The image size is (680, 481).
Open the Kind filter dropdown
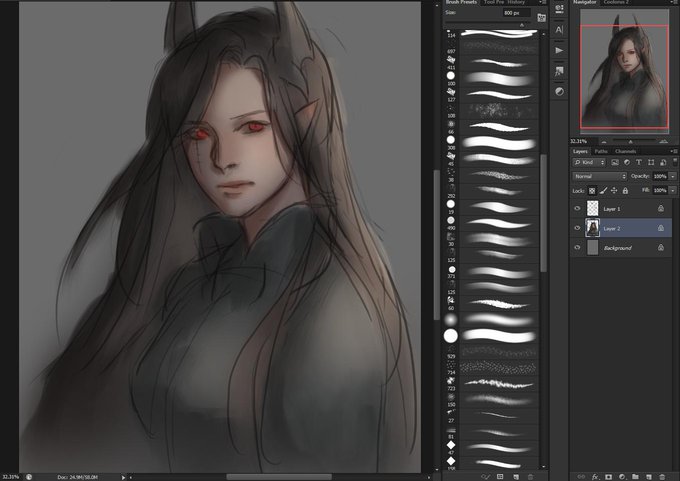[x=589, y=162]
